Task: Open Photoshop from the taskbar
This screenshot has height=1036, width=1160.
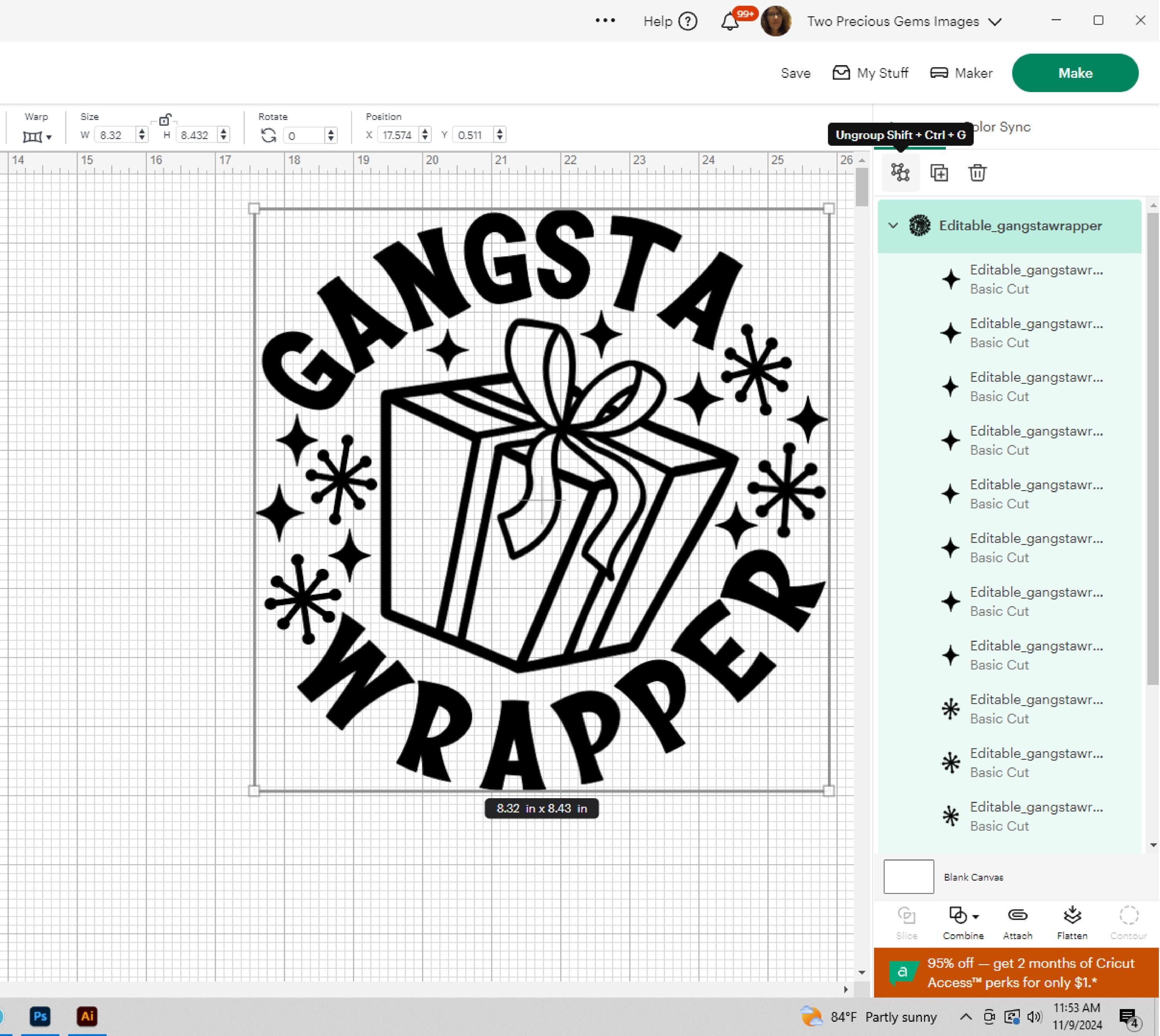Action: (40, 1017)
